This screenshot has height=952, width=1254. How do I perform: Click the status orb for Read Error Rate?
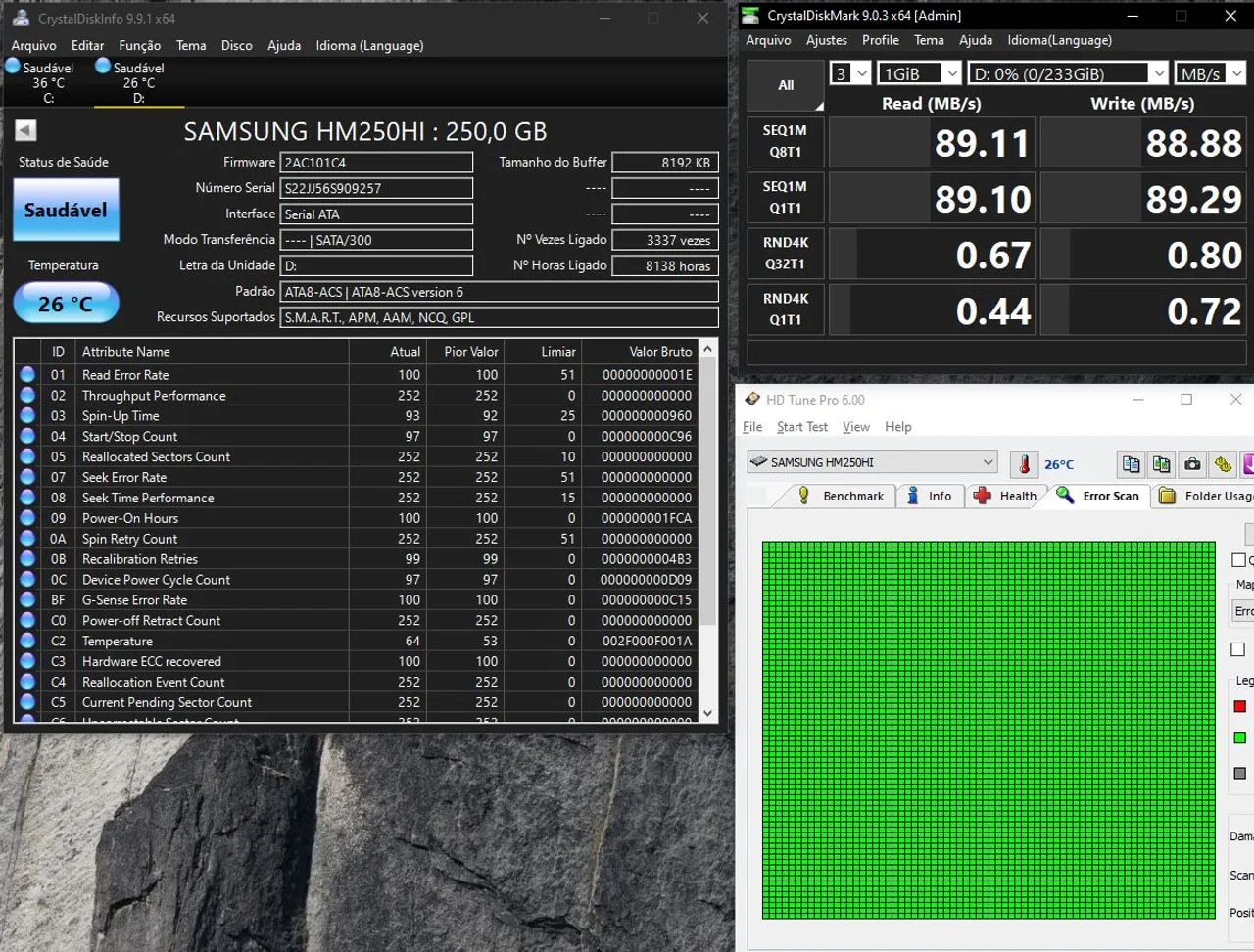click(x=27, y=374)
